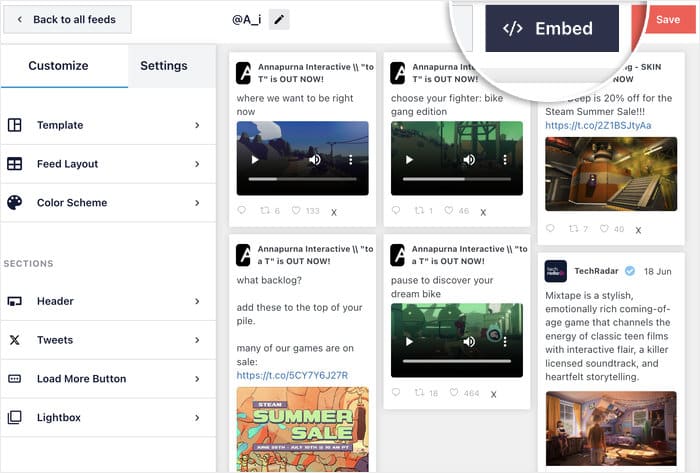Screen dimensions: 700x473
Task: Like the tweet with 464 likes
Action: click(x=454, y=392)
